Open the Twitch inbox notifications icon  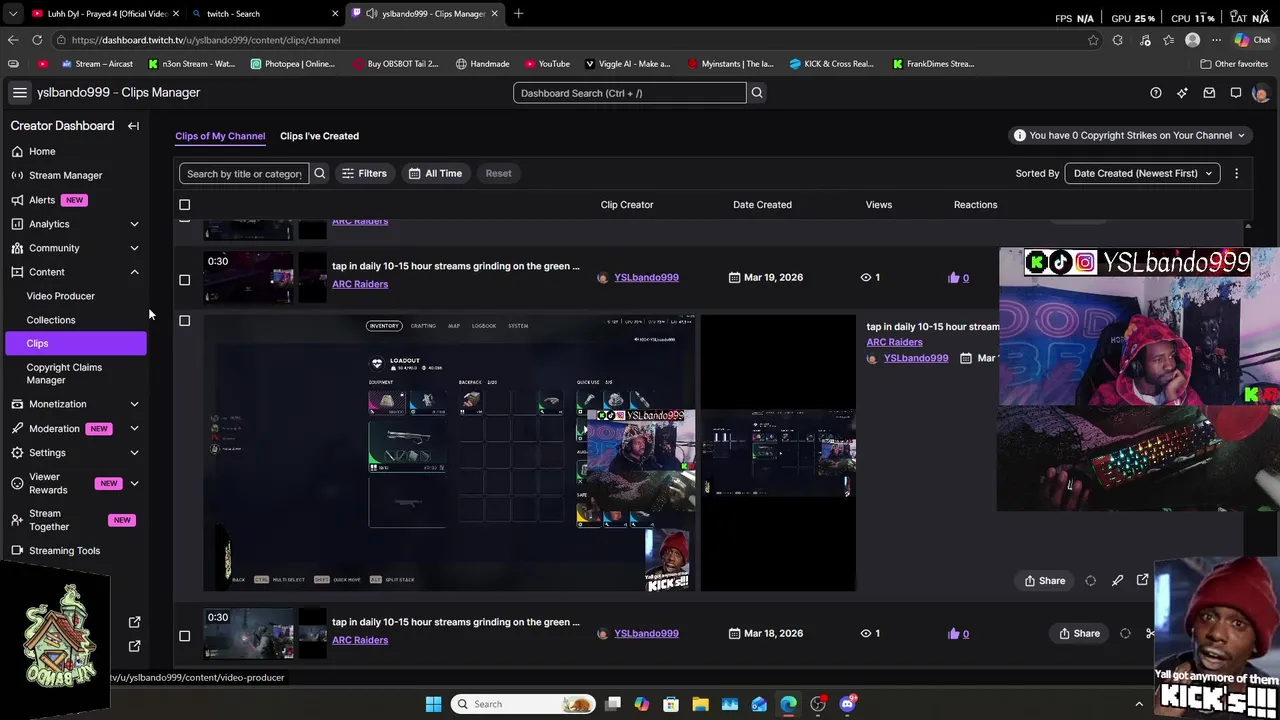point(1209,93)
